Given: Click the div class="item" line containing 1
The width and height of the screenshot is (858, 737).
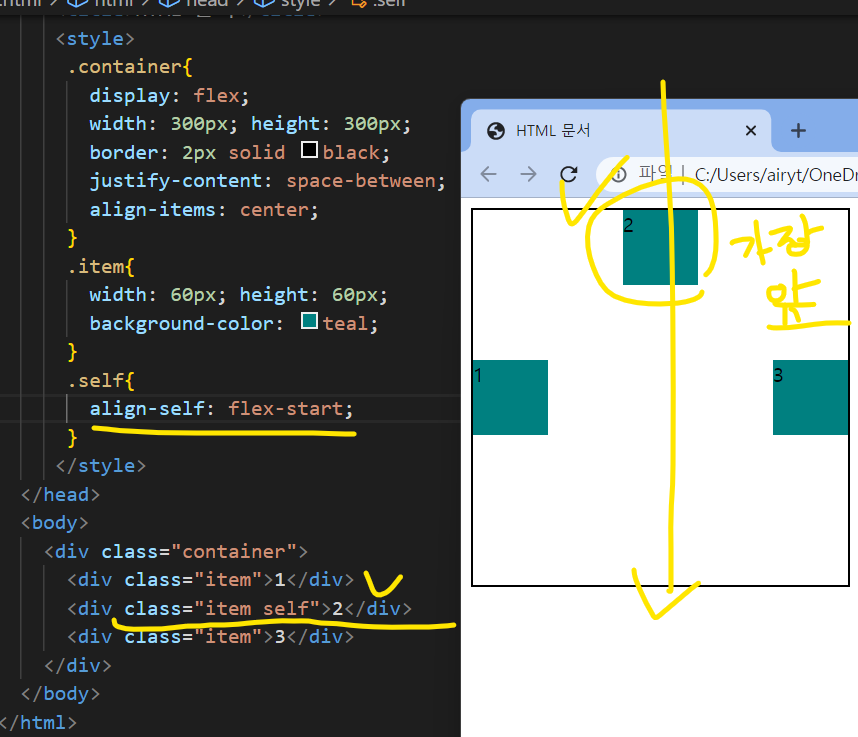Looking at the screenshot, I should click(x=211, y=580).
